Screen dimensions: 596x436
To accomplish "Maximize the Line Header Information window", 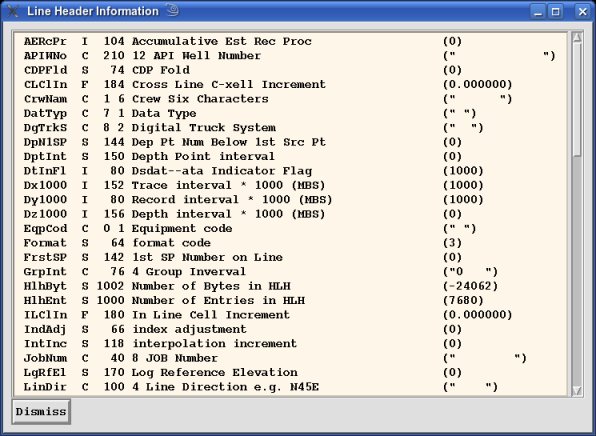I will click(556, 12).
